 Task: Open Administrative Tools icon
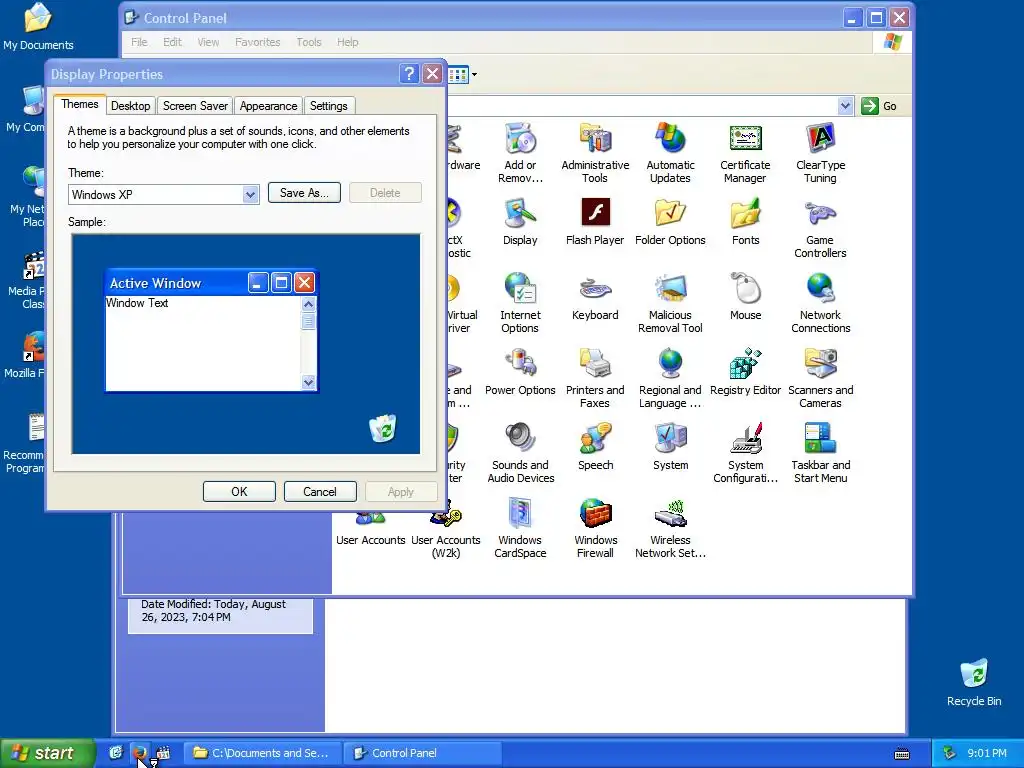595,153
